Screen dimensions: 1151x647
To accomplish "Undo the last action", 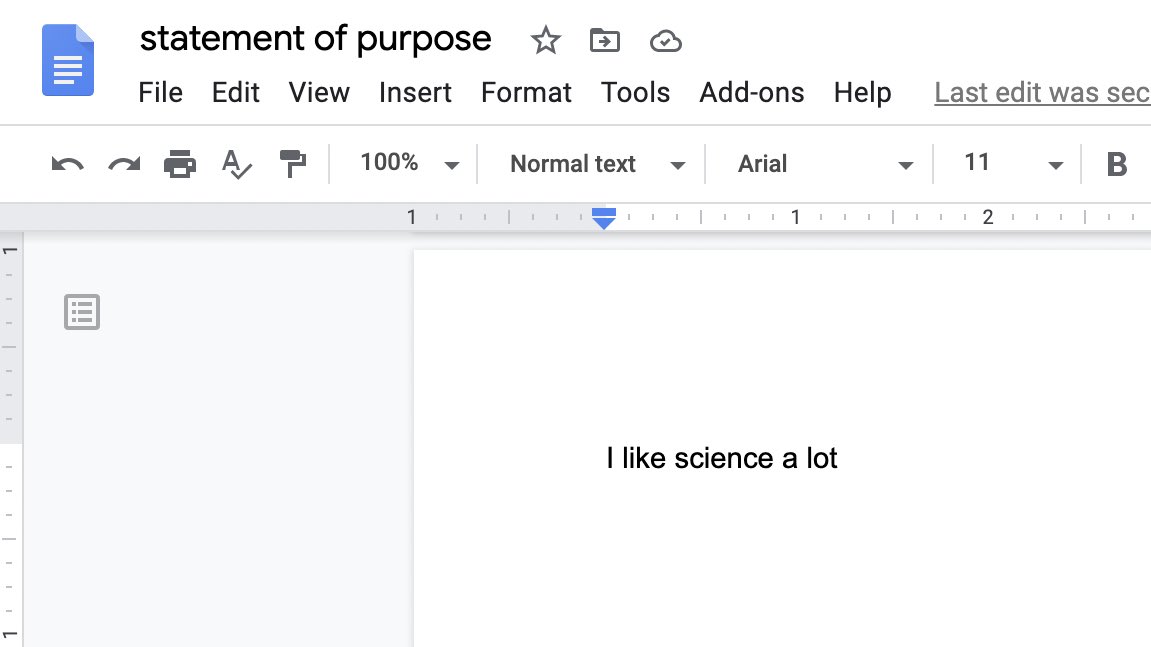I will 68,164.
